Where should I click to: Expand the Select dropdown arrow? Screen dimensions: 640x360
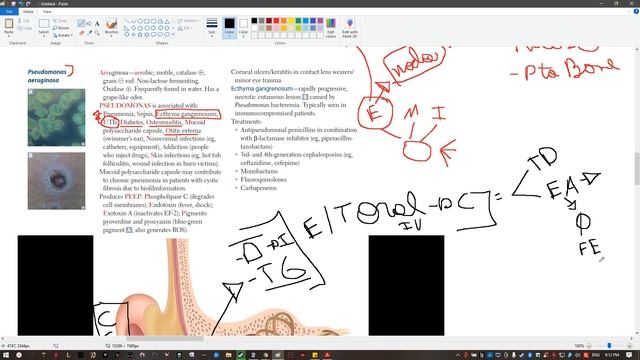tap(44, 36)
